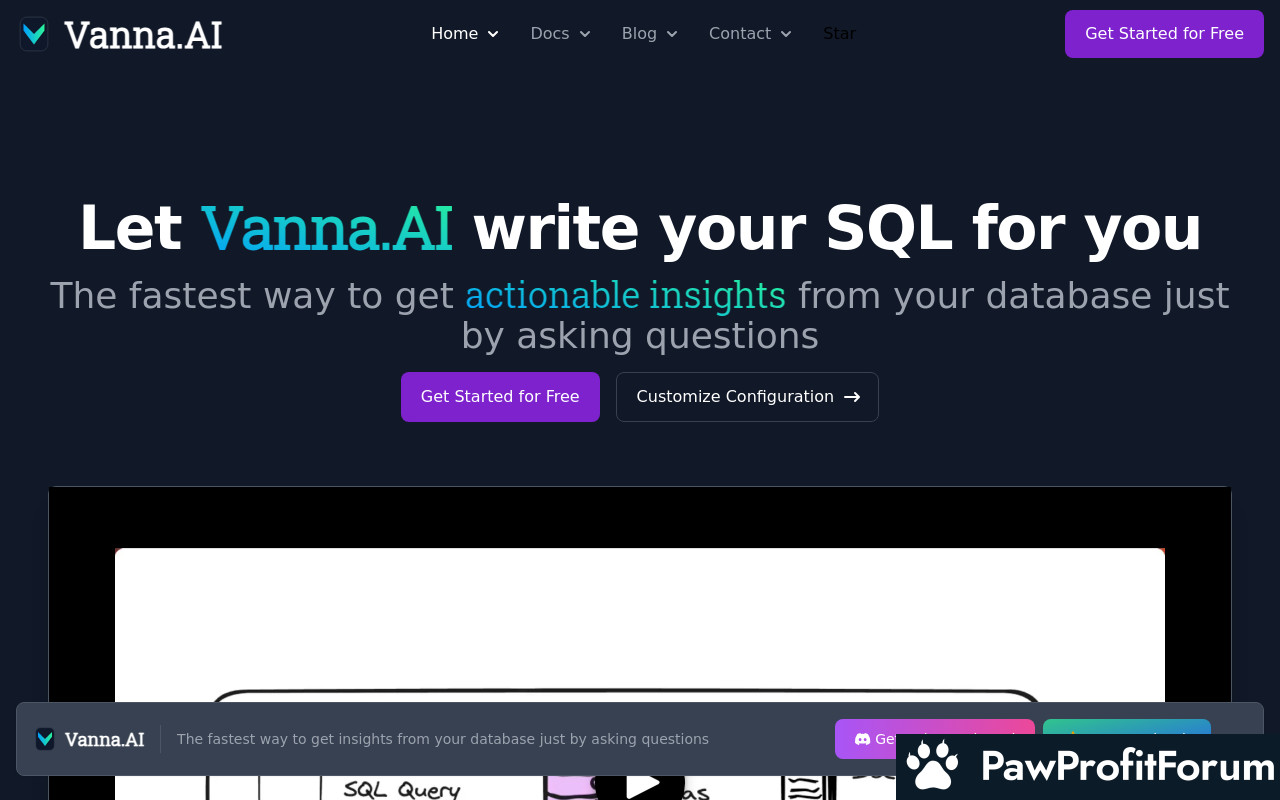This screenshot has height=800, width=1280.
Task: Open the Contact menu chevron
Action: click(786, 34)
